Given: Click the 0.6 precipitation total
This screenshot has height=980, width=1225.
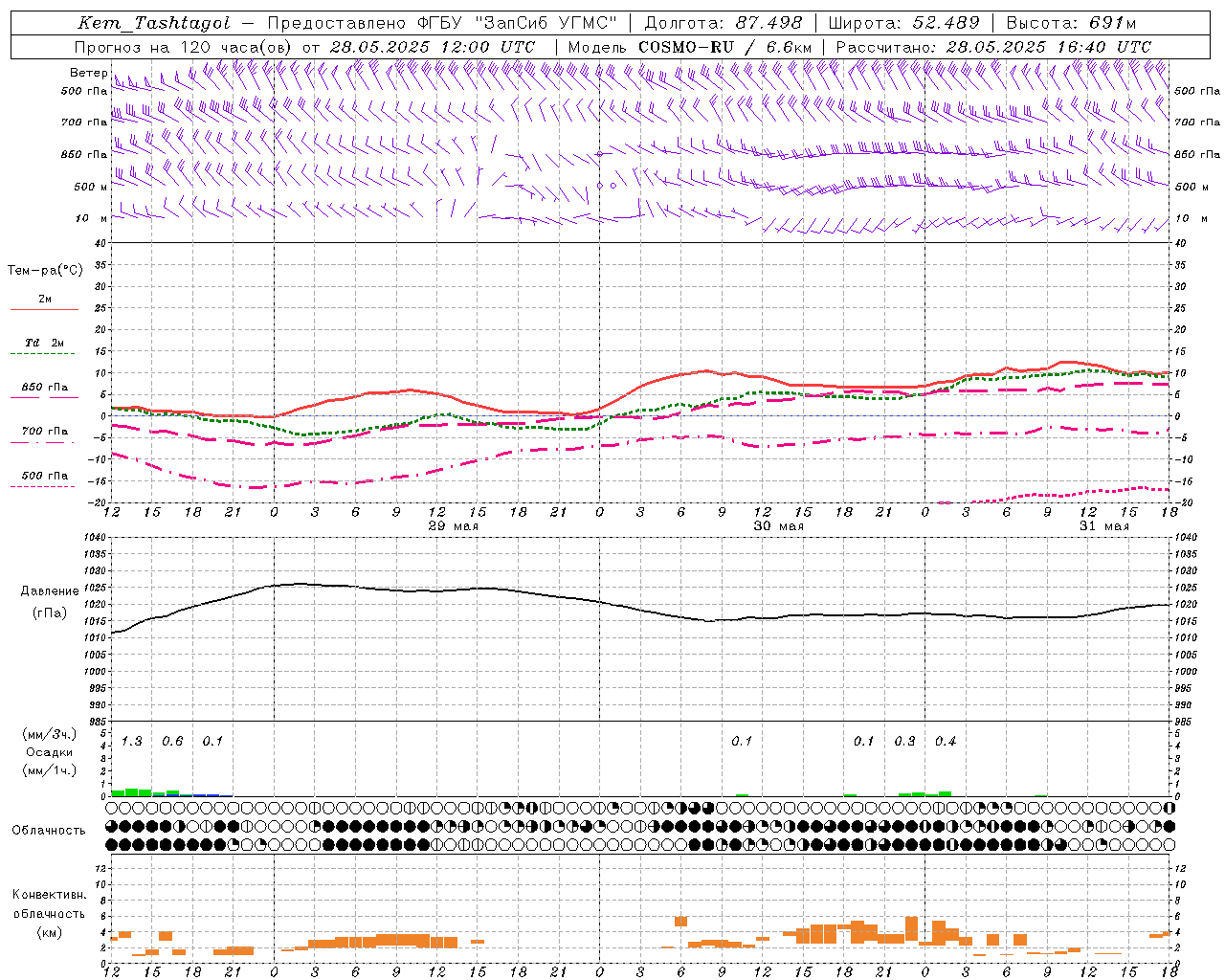Looking at the screenshot, I should (x=172, y=742).
